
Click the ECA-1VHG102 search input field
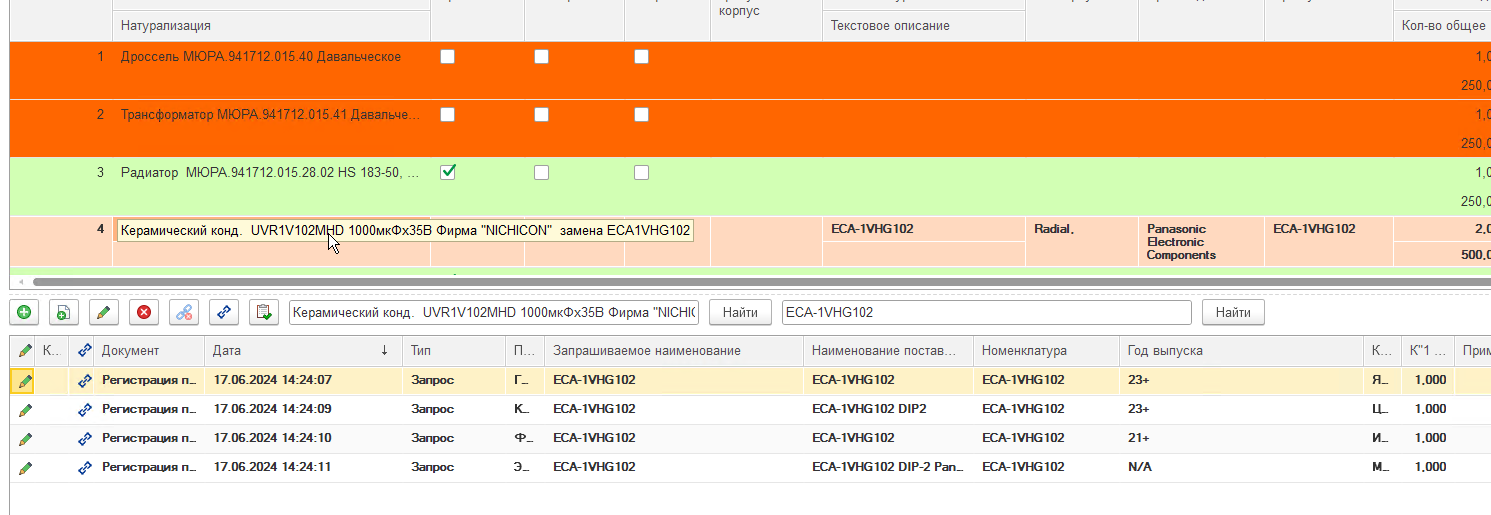click(x=986, y=313)
